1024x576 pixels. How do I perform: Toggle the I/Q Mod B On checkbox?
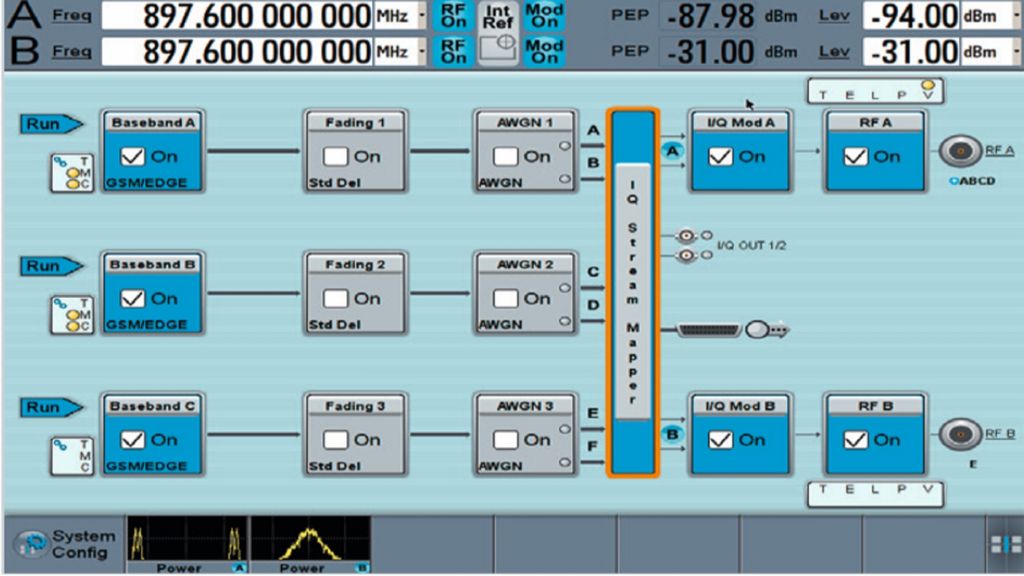(720, 440)
